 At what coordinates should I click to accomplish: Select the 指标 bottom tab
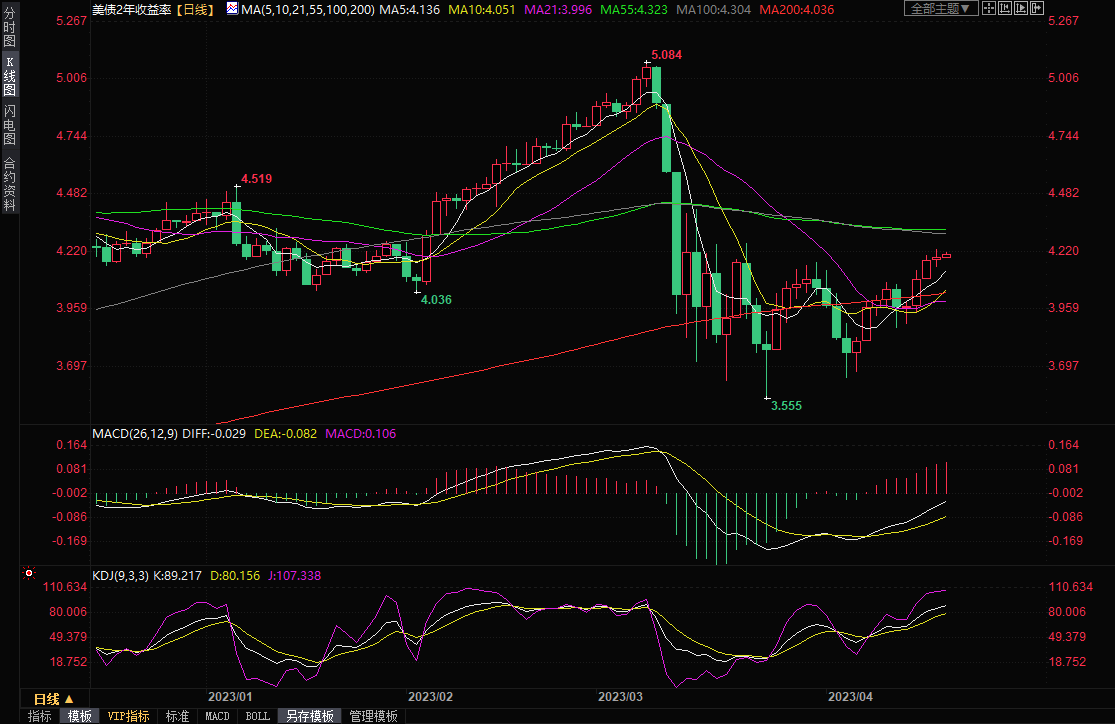pyautogui.click(x=39, y=716)
